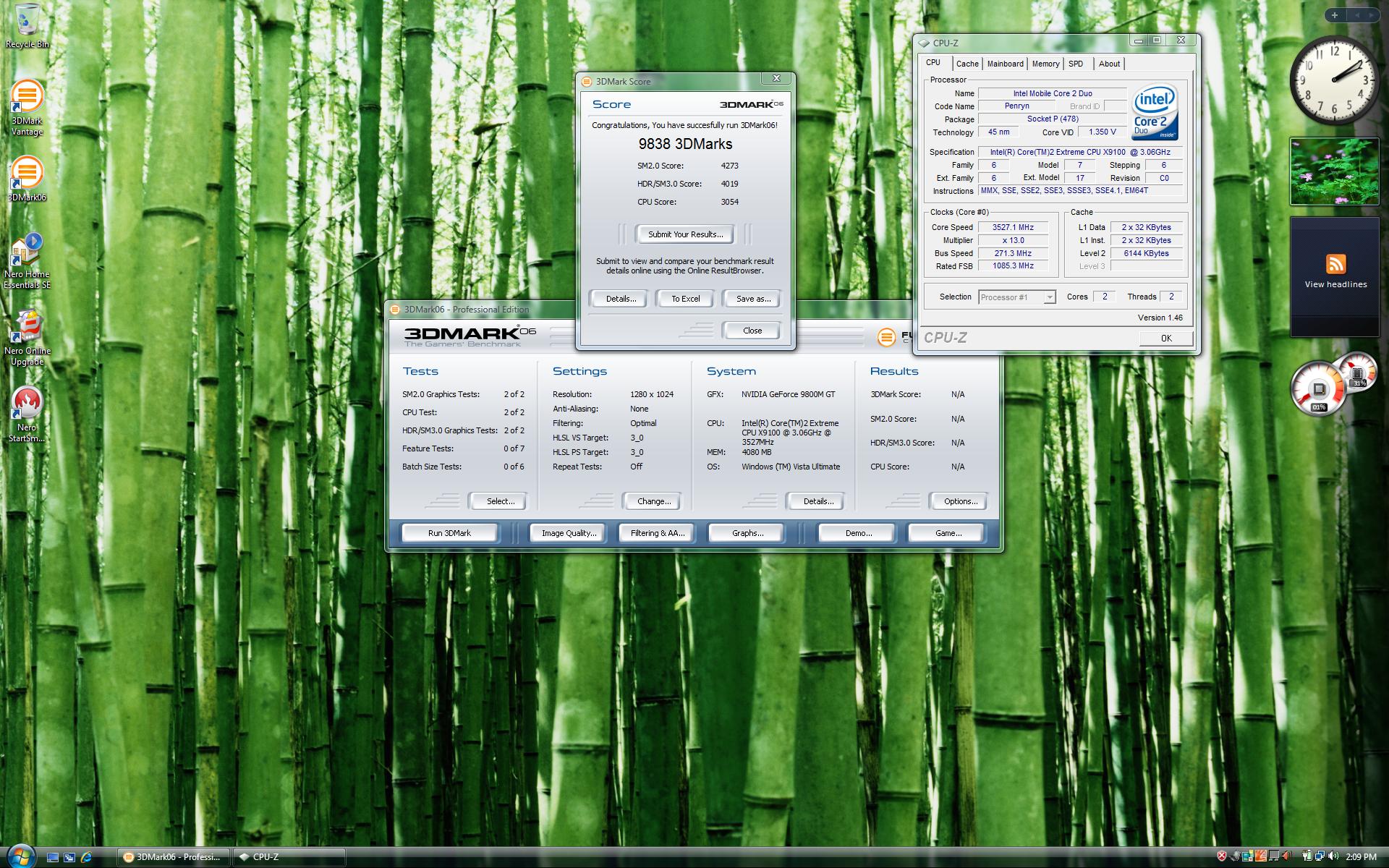
Task: Click Close button in 3DMark Score window
Action: click(752, 331)
